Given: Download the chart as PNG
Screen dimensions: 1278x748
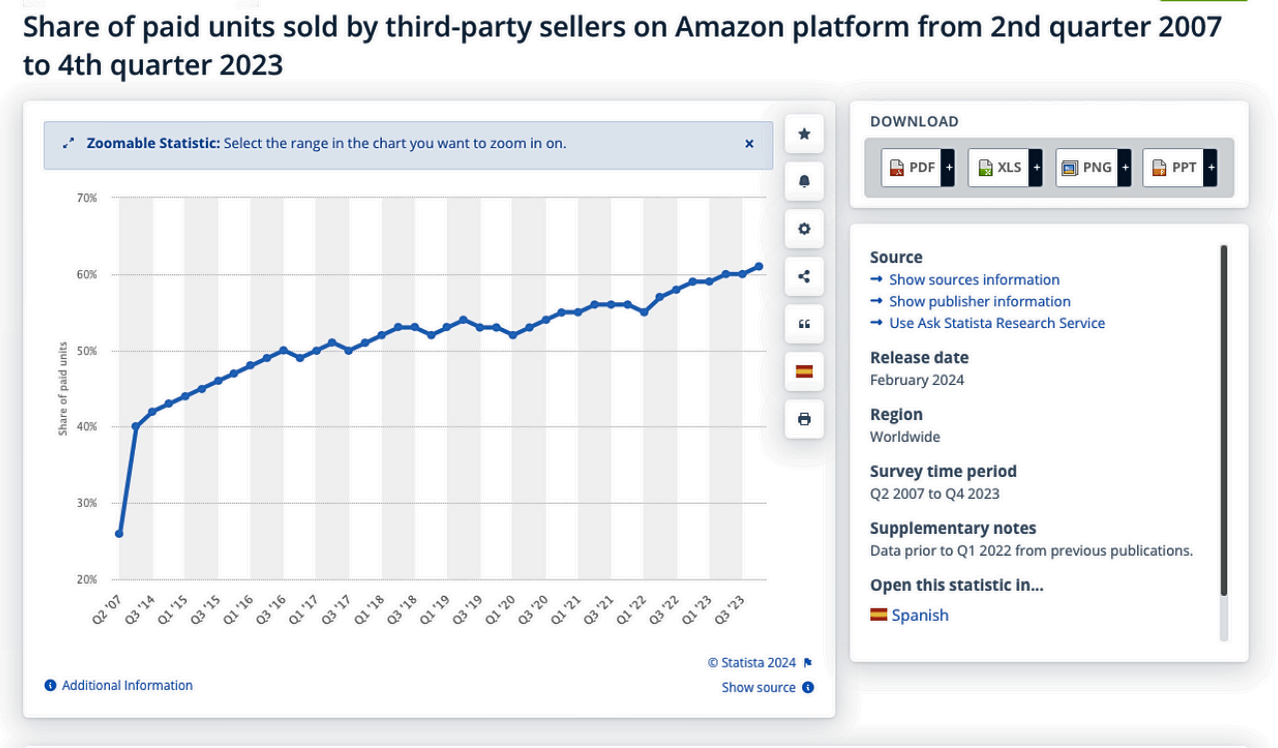Looking at the screenshot, I should (x=1087, y=167).
